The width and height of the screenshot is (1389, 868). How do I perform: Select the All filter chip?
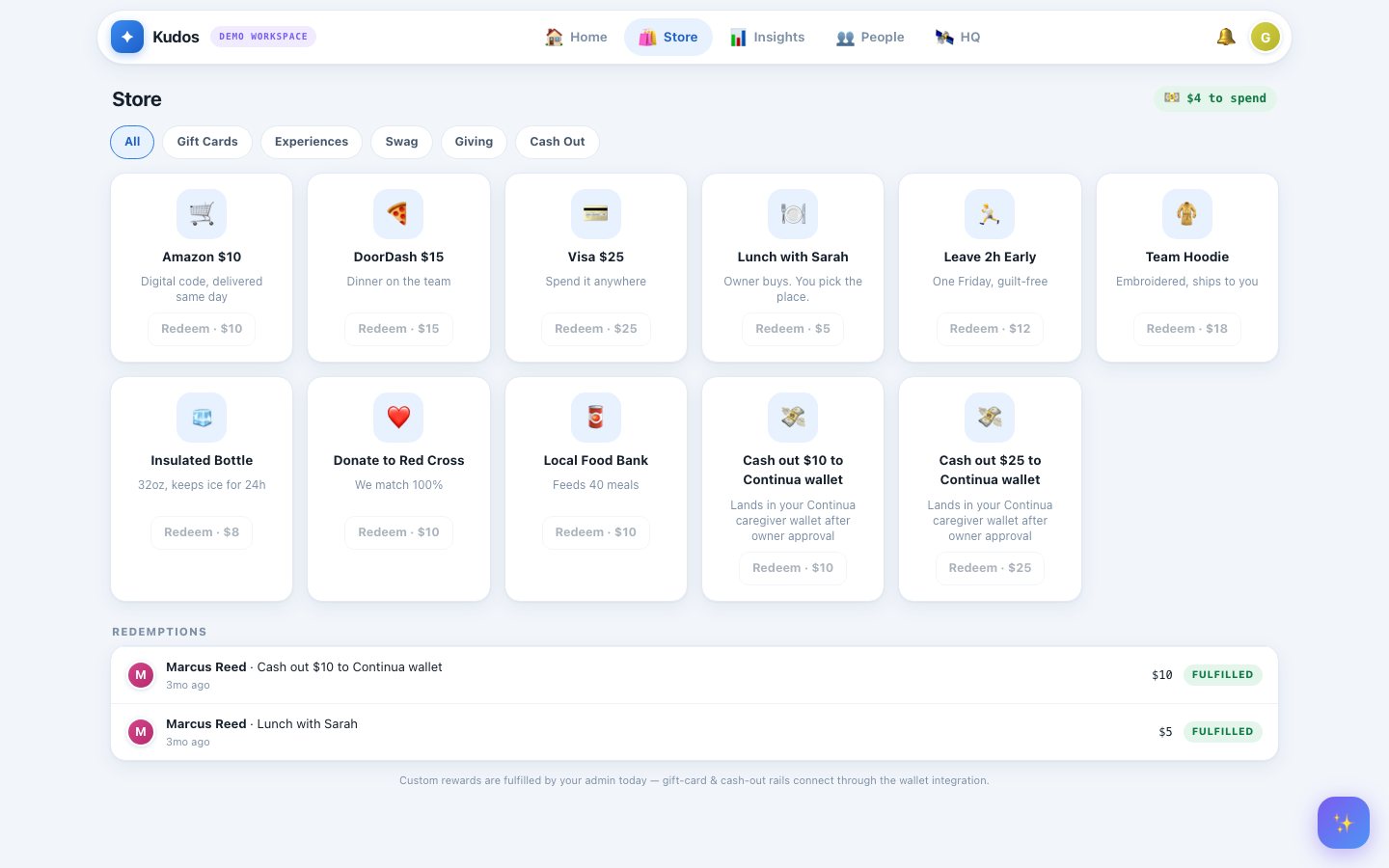point(132,142)
